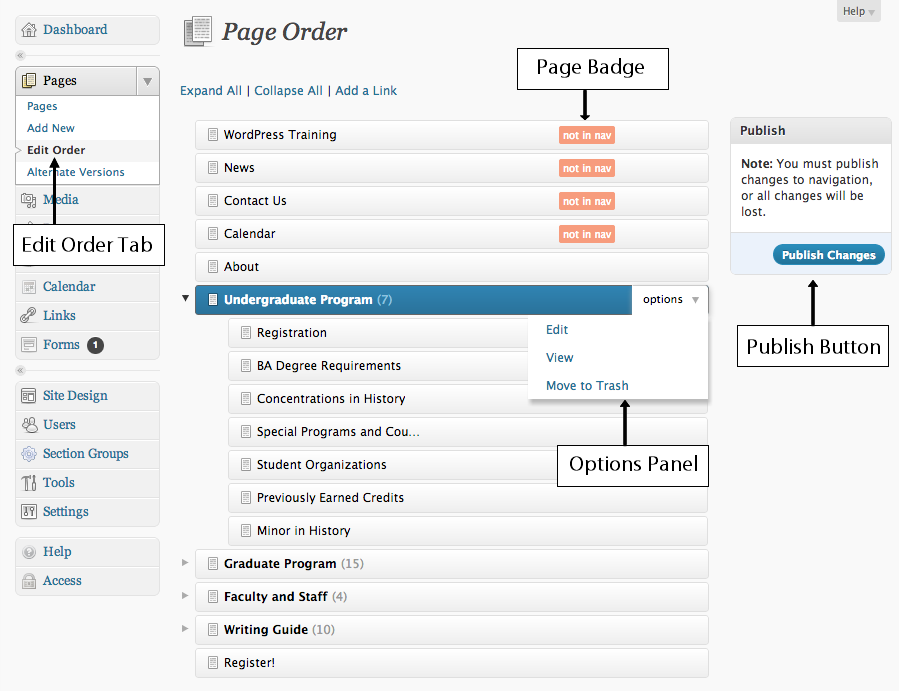
Task: Expand the Faculty and Staff section
Action: coord(185,596)
